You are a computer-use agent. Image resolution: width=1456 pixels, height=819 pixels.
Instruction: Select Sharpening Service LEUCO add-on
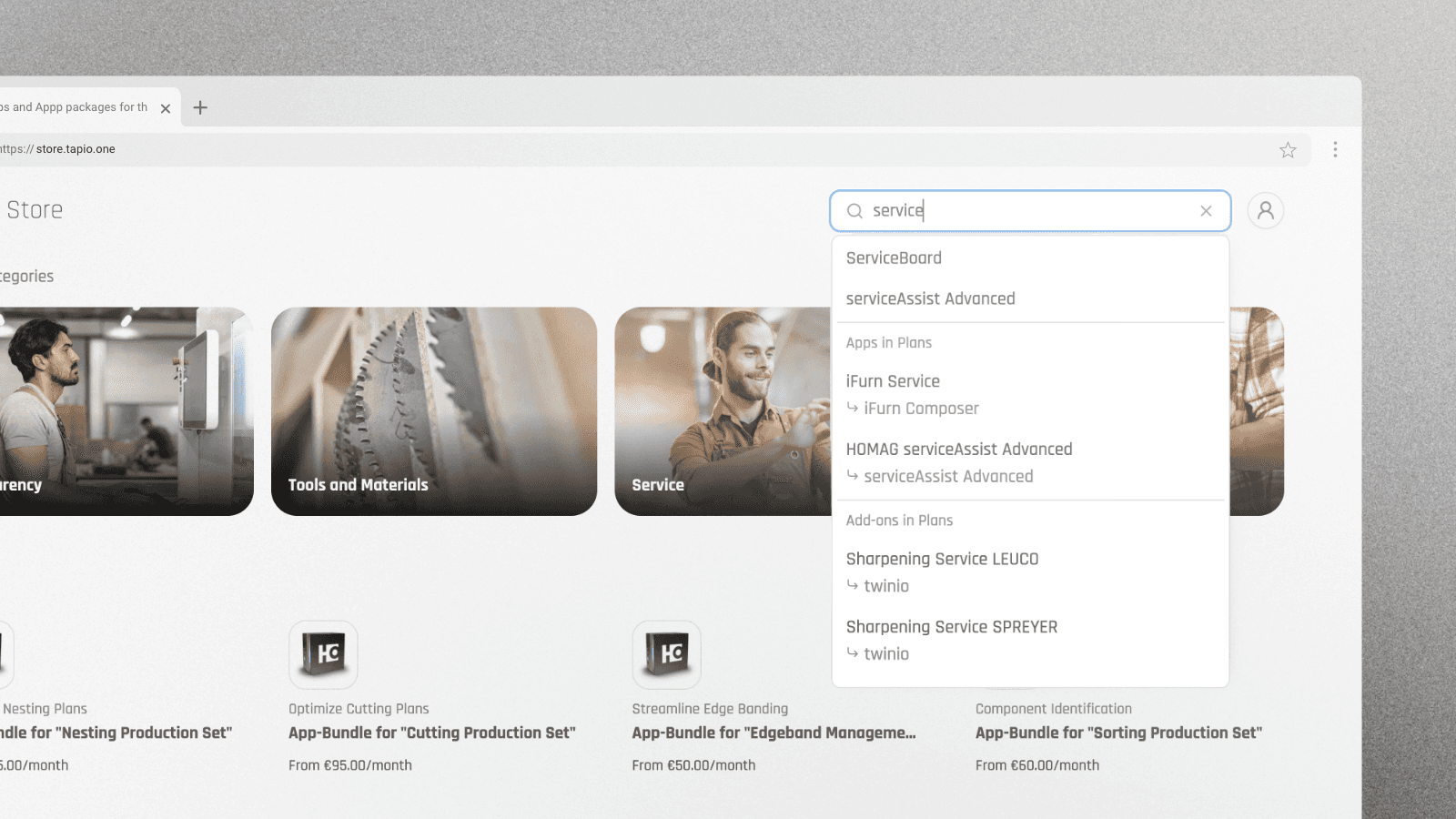click(942, 559)
